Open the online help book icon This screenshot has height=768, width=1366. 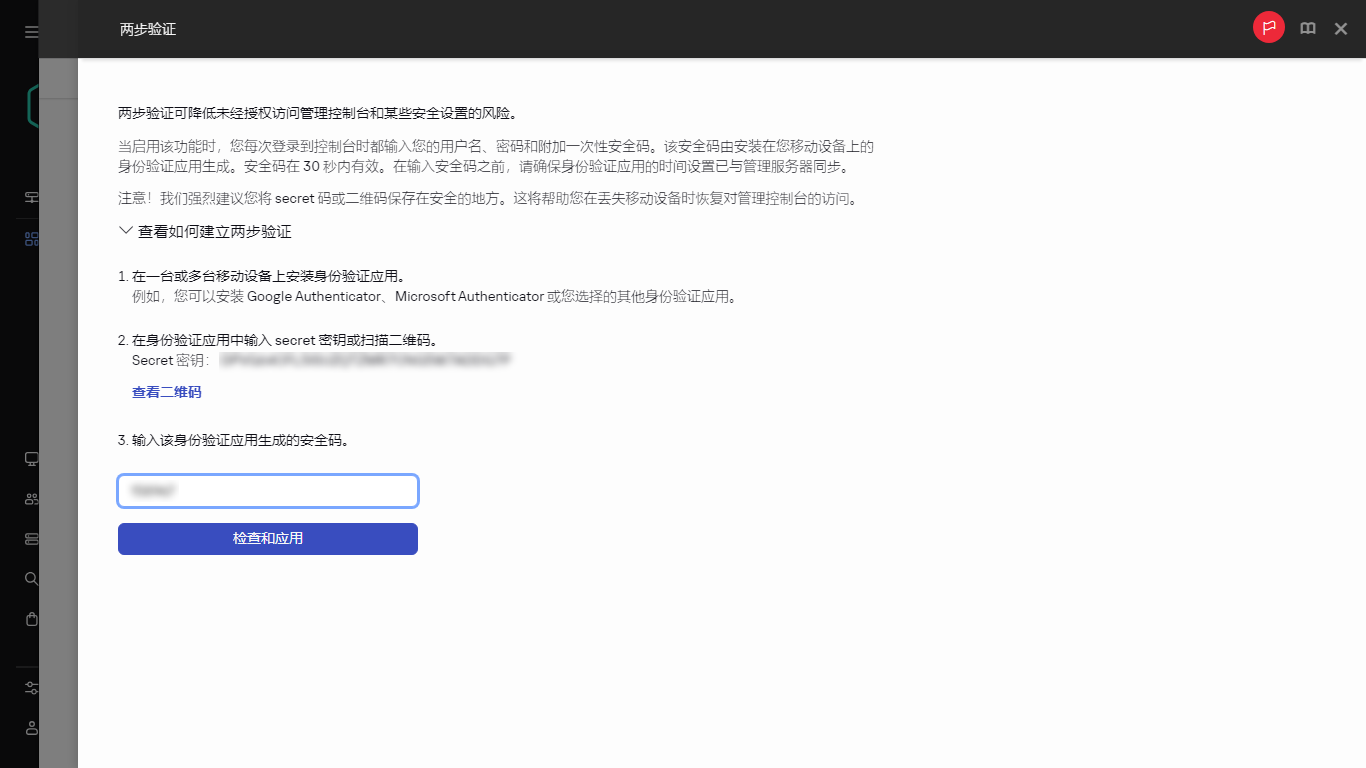pyautogui.click(x=1307, y=28)
